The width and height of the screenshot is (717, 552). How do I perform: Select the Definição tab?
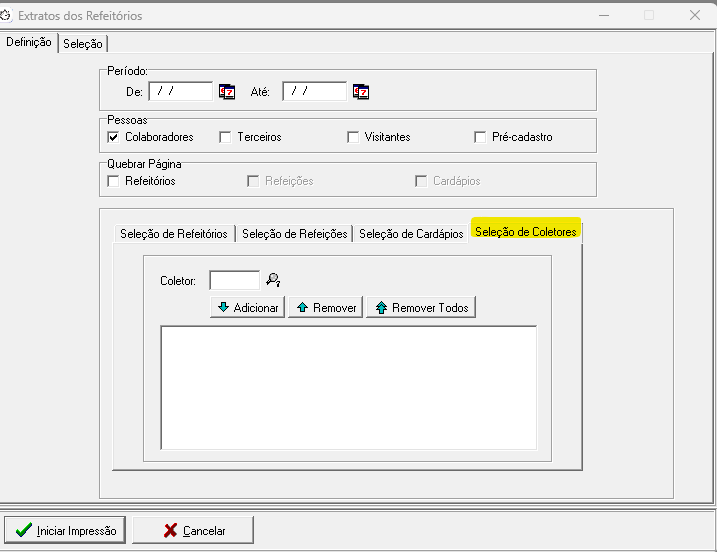[29, 42]
